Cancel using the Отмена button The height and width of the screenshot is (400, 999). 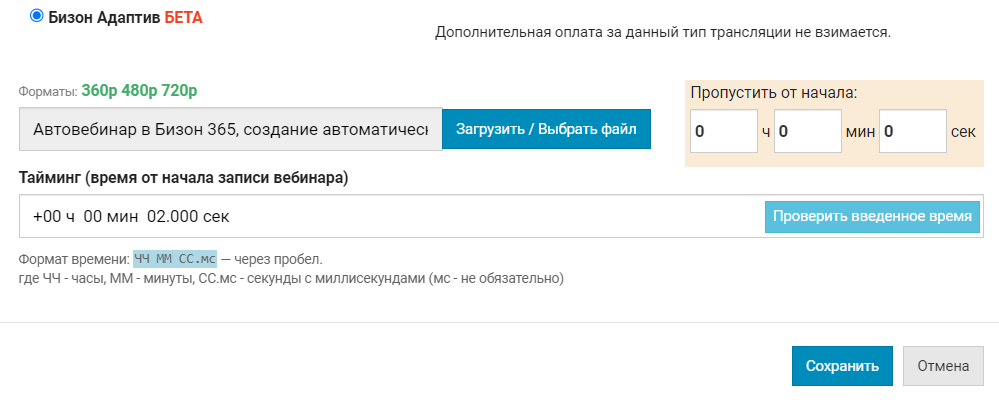coord(943,366)
